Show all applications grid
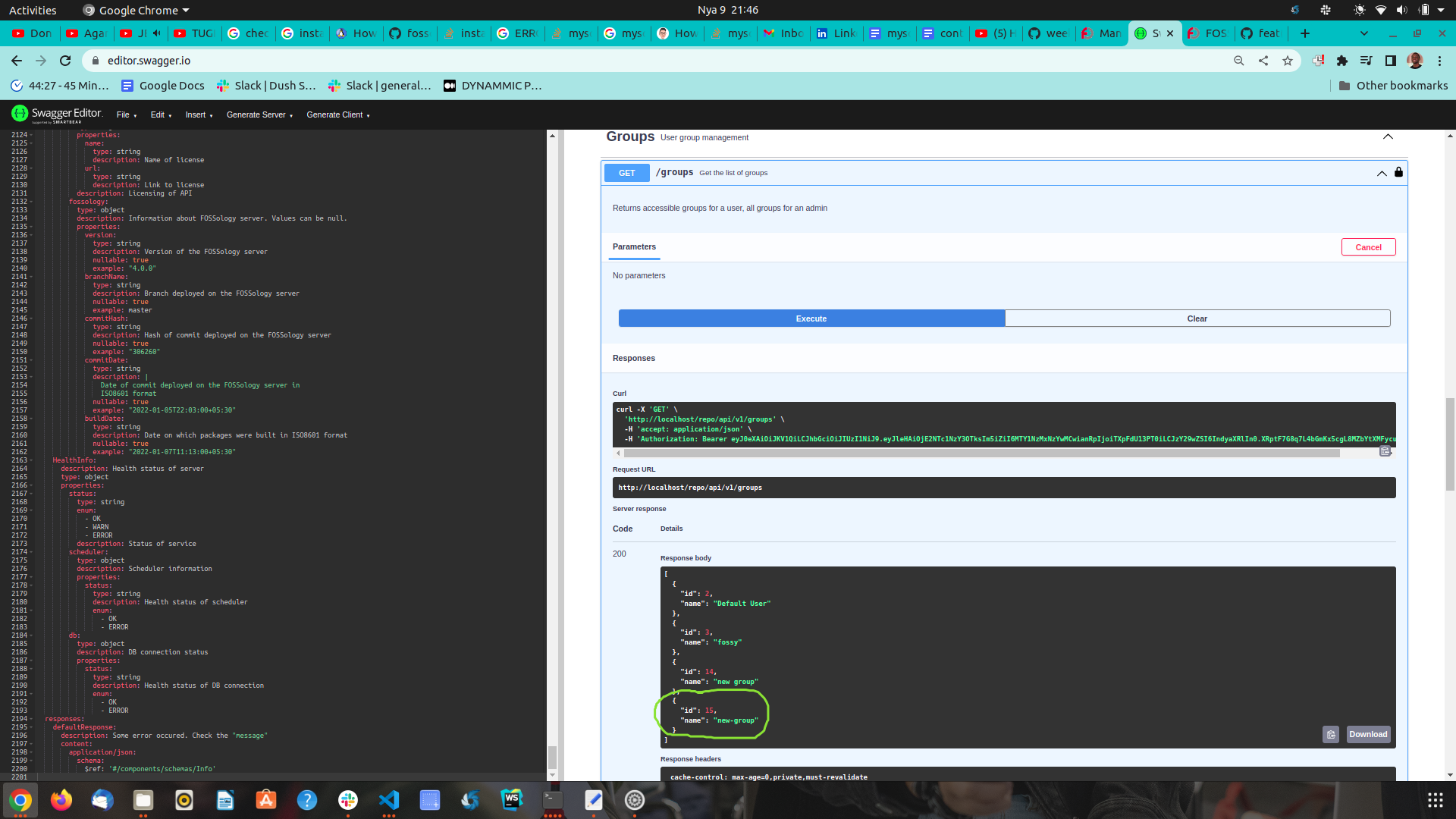This screenshot has height=819, width=1456. pyautogui.click(x=1435, y=800)
